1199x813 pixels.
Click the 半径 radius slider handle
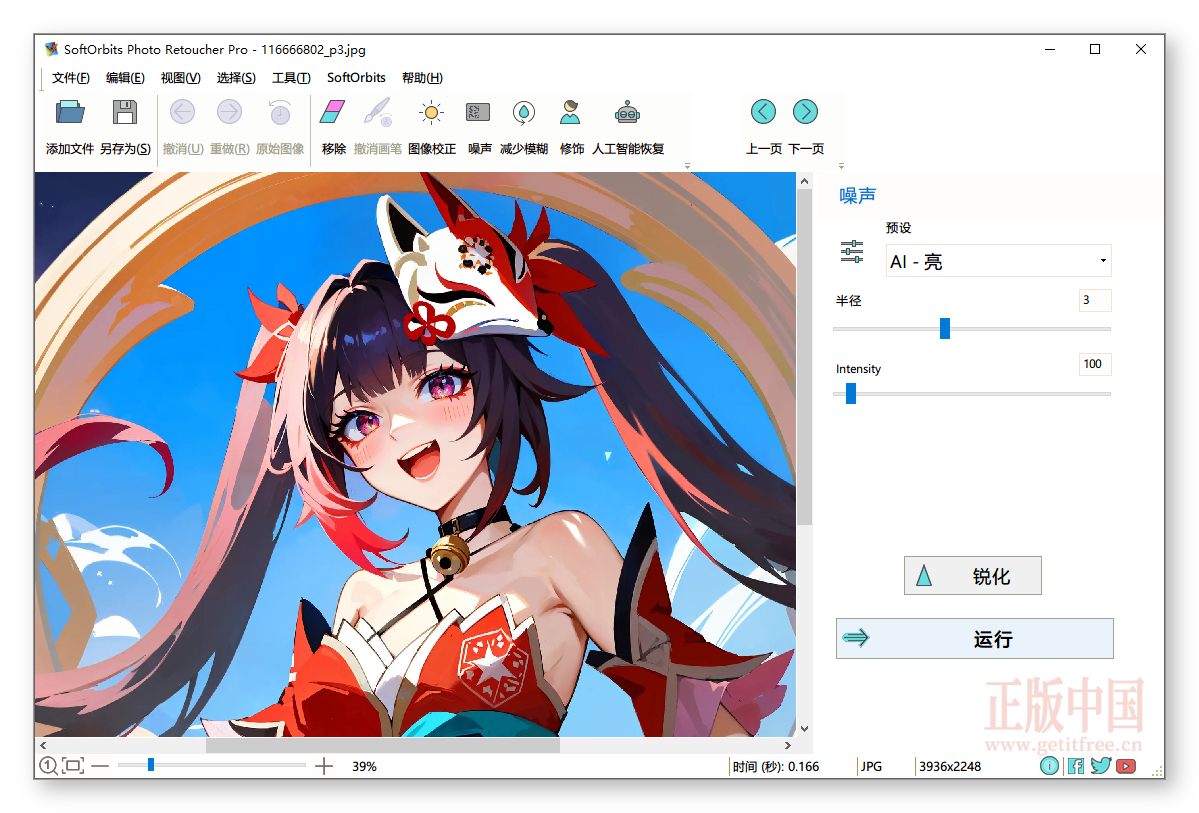pyautogui.click(x=945, y=328)
